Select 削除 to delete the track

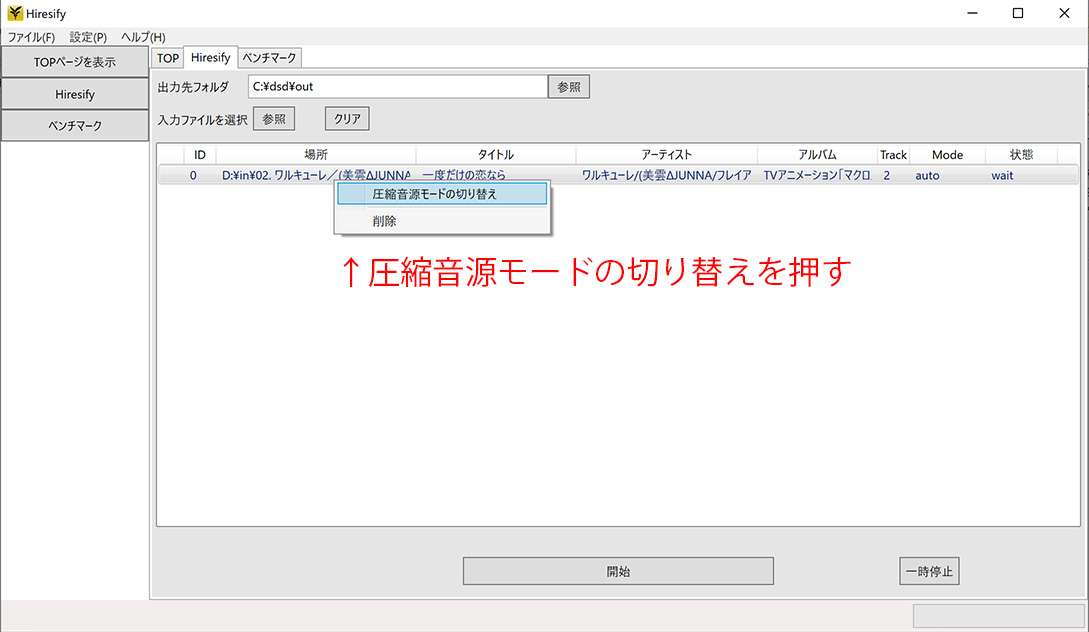point(442,220)
